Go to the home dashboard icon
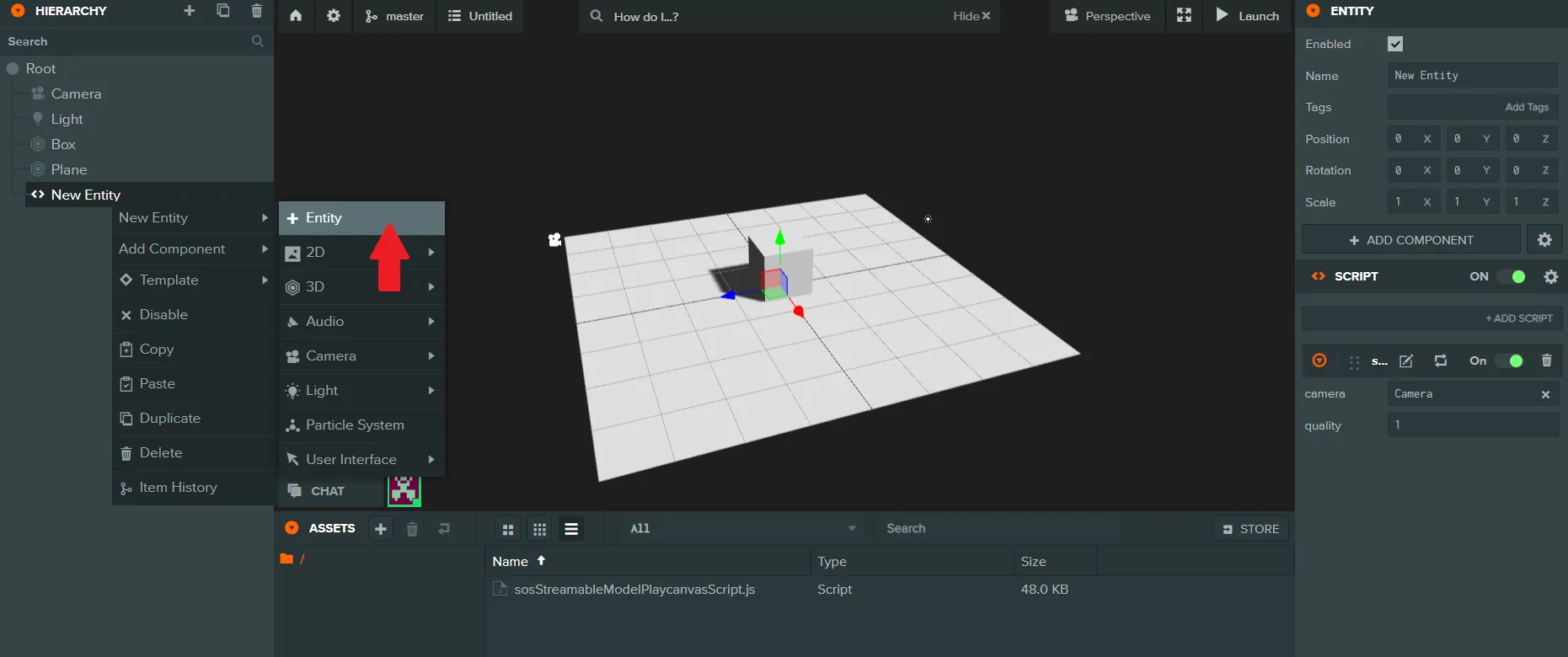1568x657 pixels. pos(296,16)
